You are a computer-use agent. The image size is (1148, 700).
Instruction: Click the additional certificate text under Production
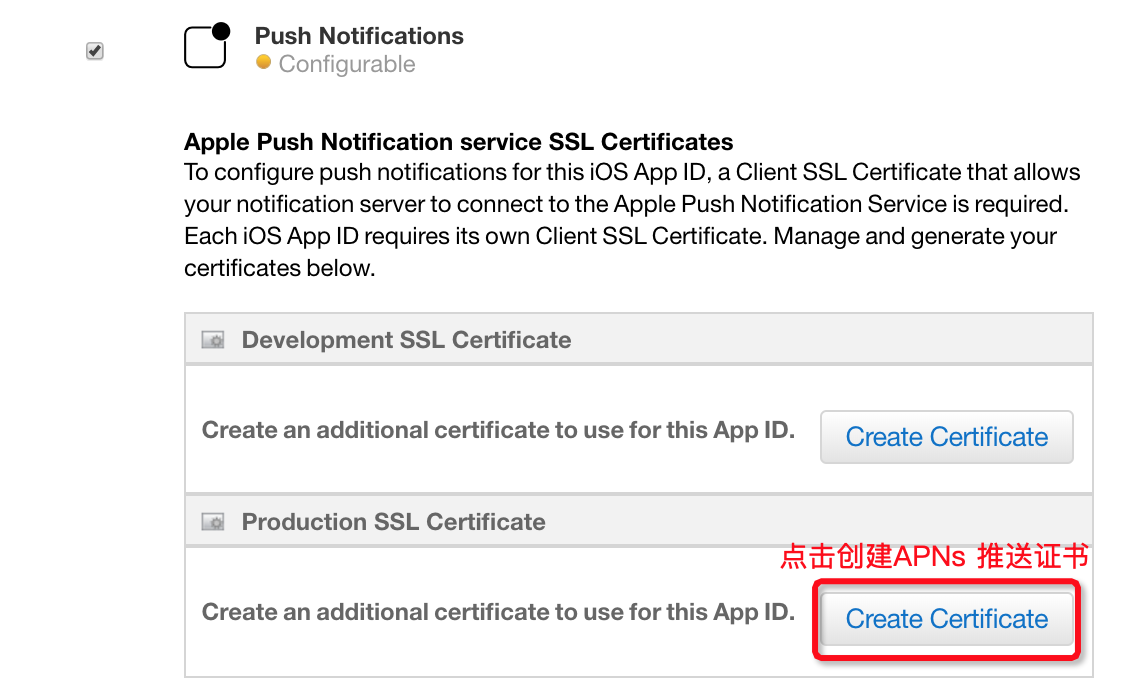498,612
